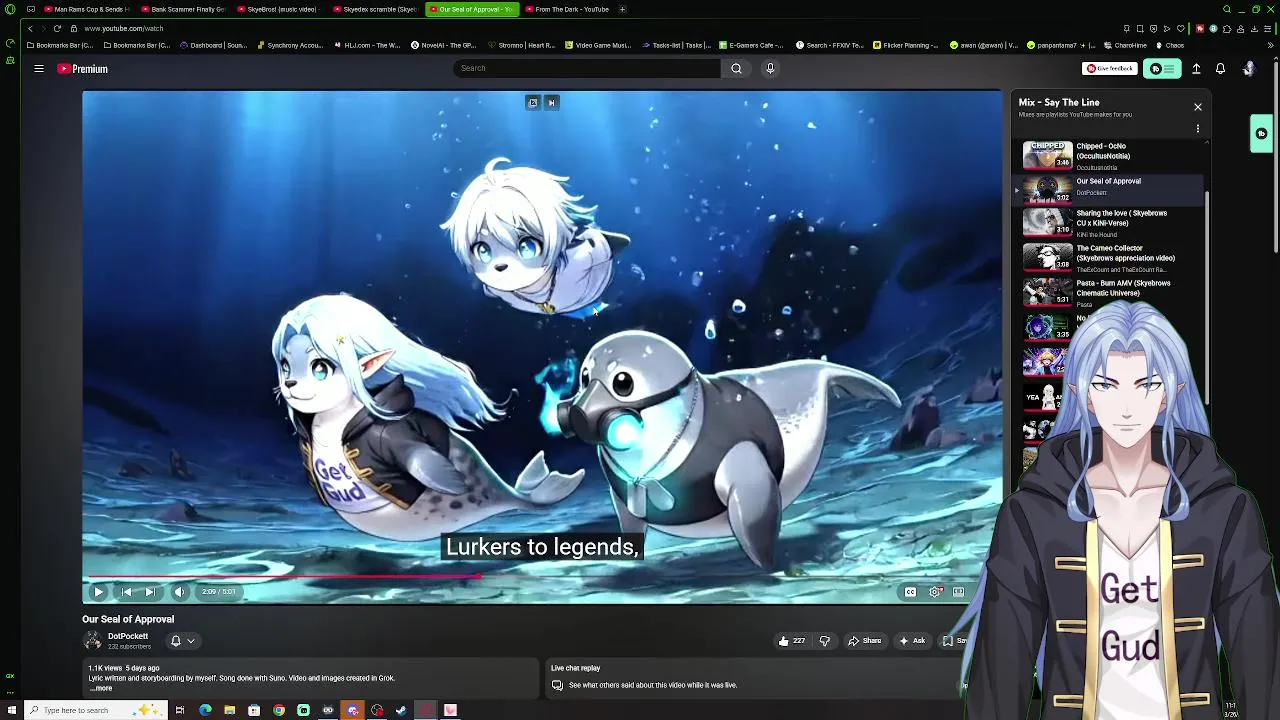Open the Create upload icon in YouTube header
The width and height of the screenshot is (1280, 720).
coord(1196,69)
